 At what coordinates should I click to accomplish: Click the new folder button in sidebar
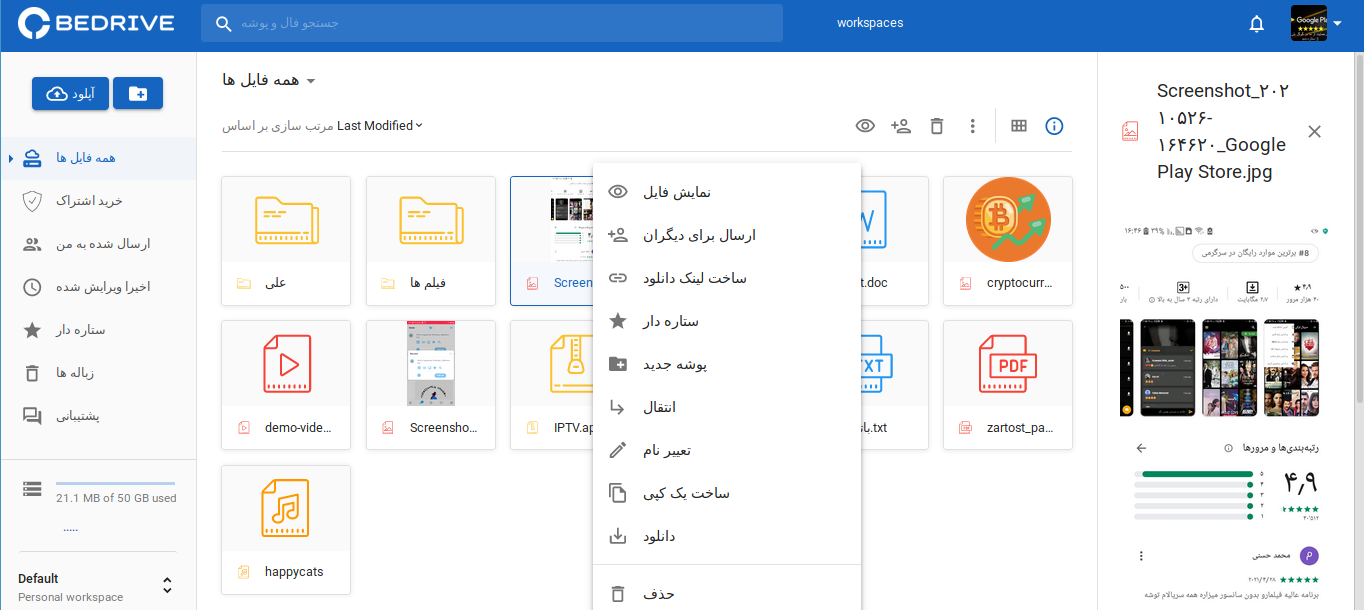click(x=138, y=93)
